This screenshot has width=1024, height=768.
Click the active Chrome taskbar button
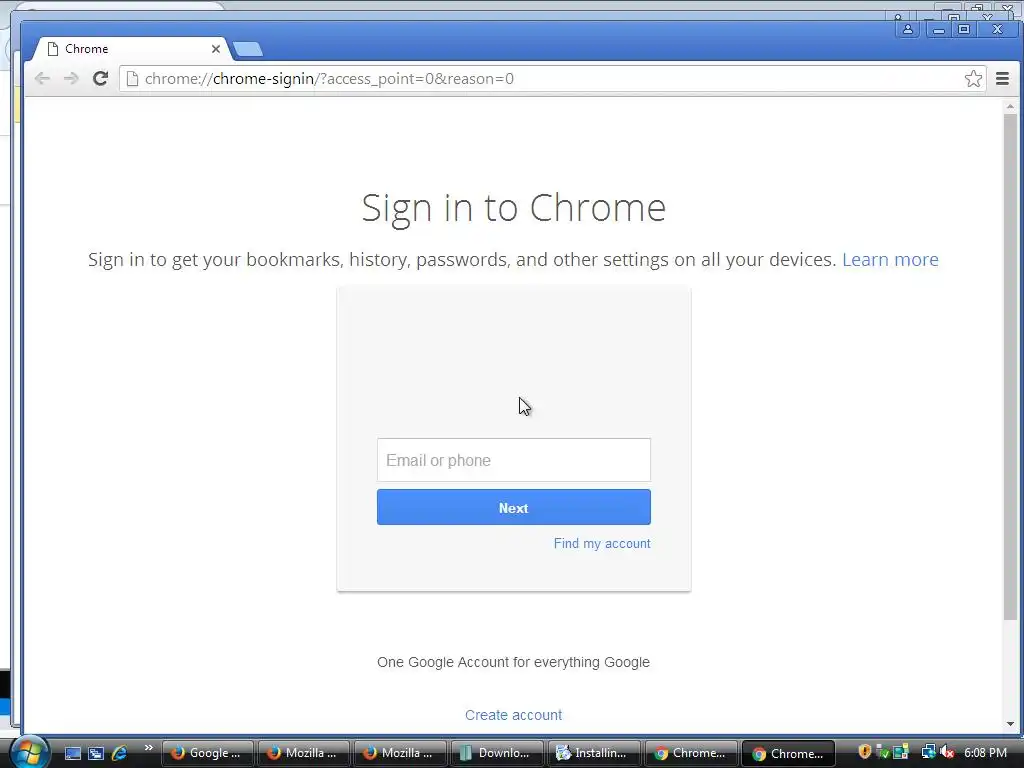click(x=788, y=753)
